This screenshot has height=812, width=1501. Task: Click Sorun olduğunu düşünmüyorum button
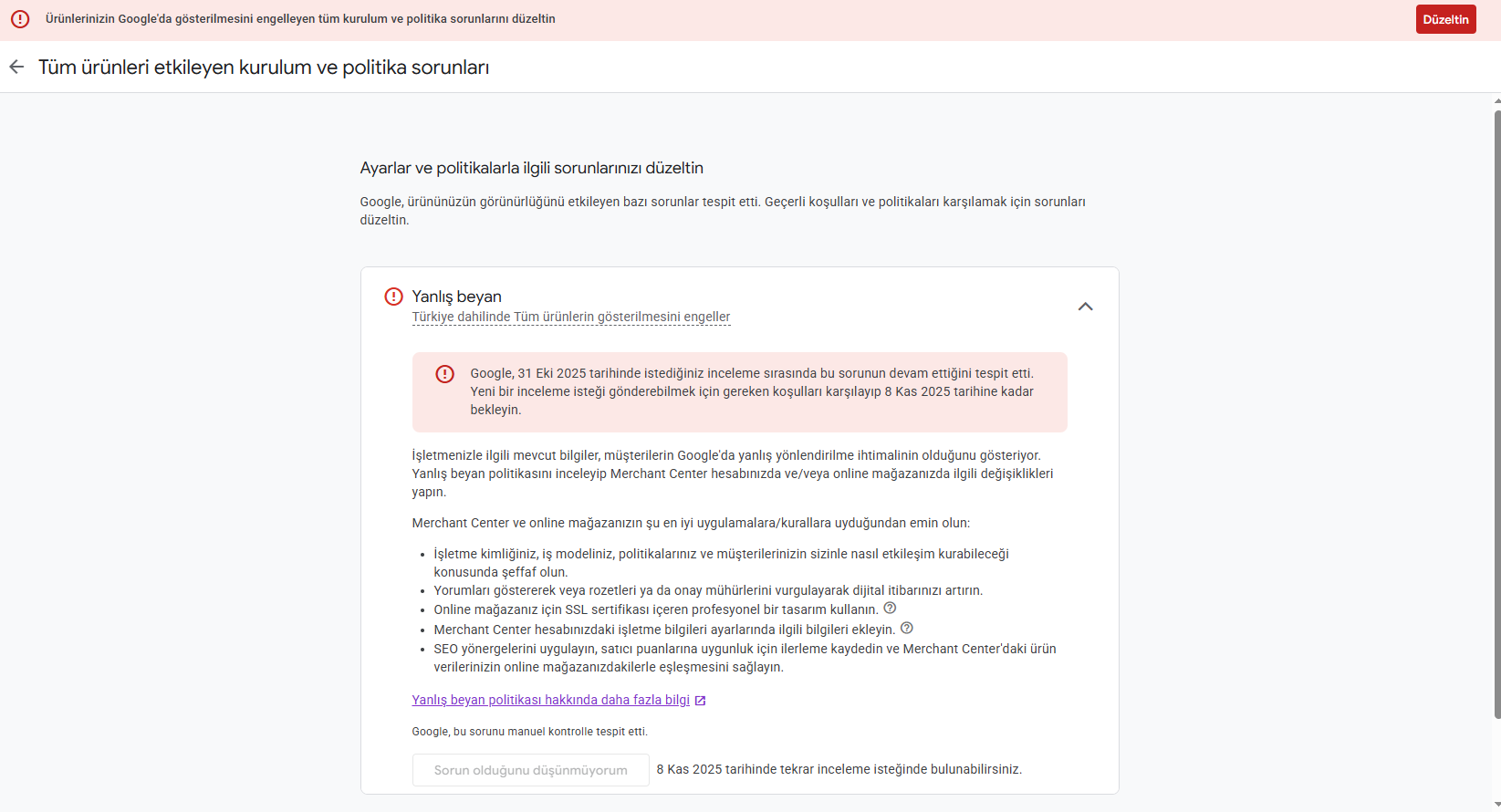point(530,770)
